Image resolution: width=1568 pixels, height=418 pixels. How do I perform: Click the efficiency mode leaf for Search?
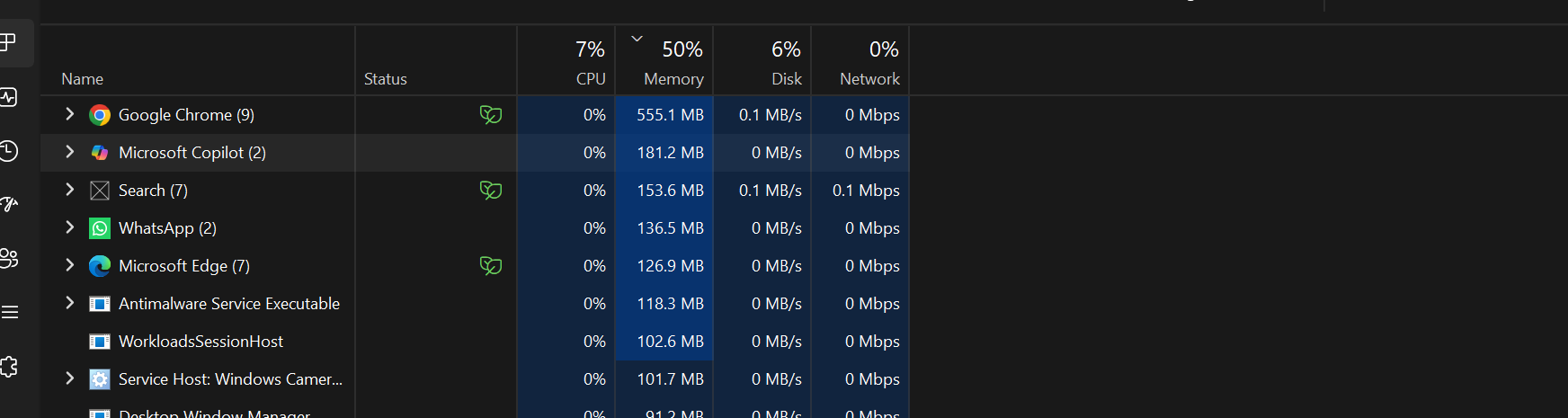490,191
